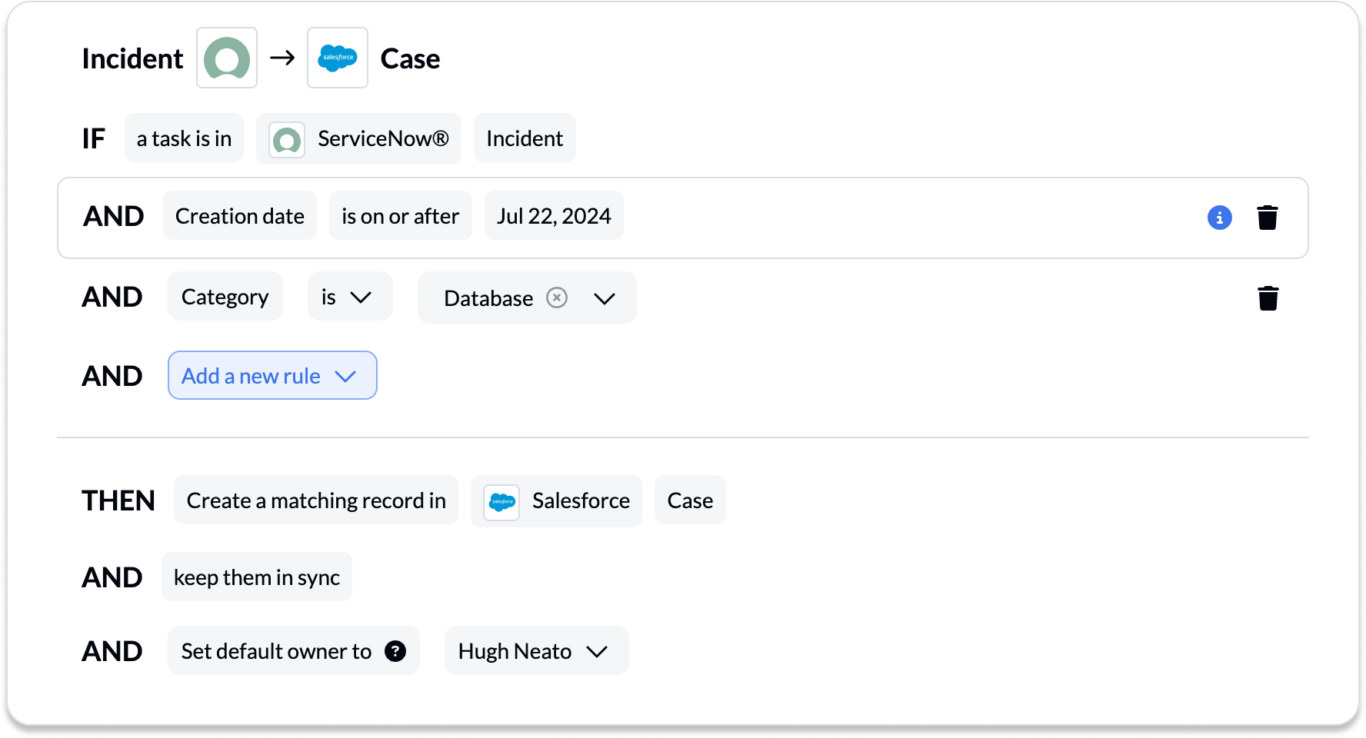Screen dimensions: 1366x738
Task: Remove the Database value using the x circle
Action: [x=557, y=297]
